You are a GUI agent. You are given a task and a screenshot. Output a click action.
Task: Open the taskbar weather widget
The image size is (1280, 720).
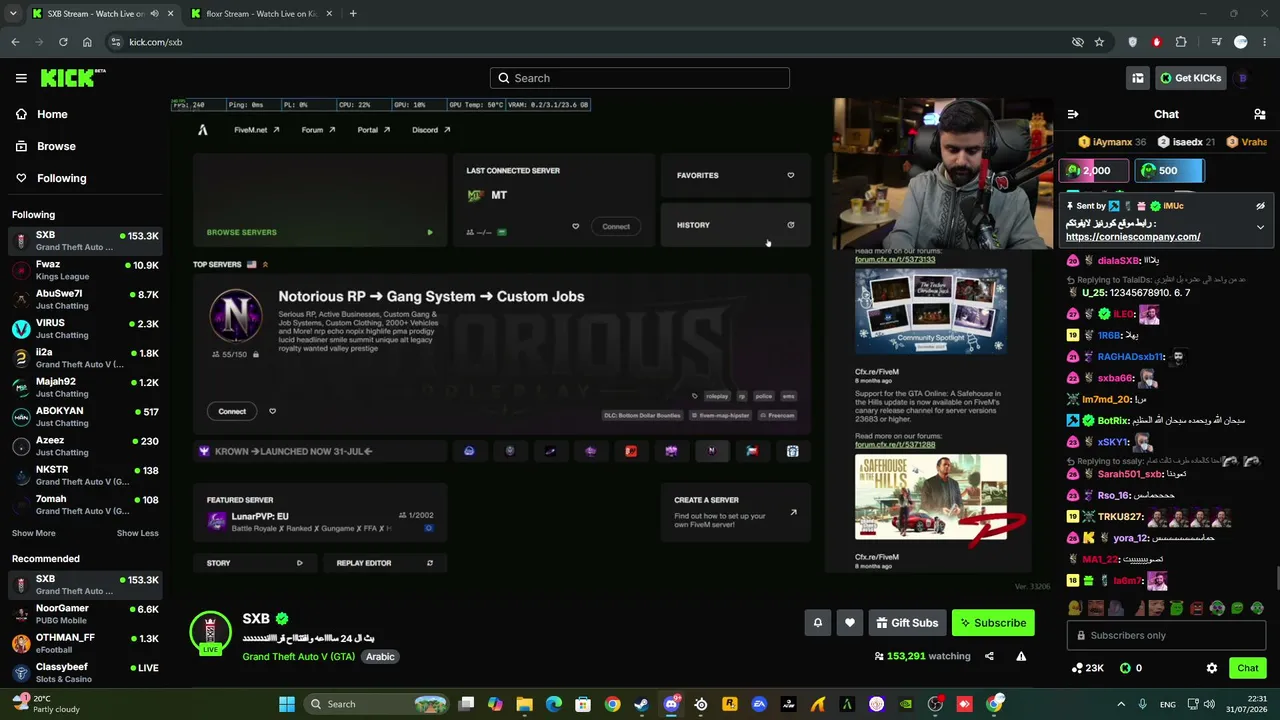[x=45, y=704]
